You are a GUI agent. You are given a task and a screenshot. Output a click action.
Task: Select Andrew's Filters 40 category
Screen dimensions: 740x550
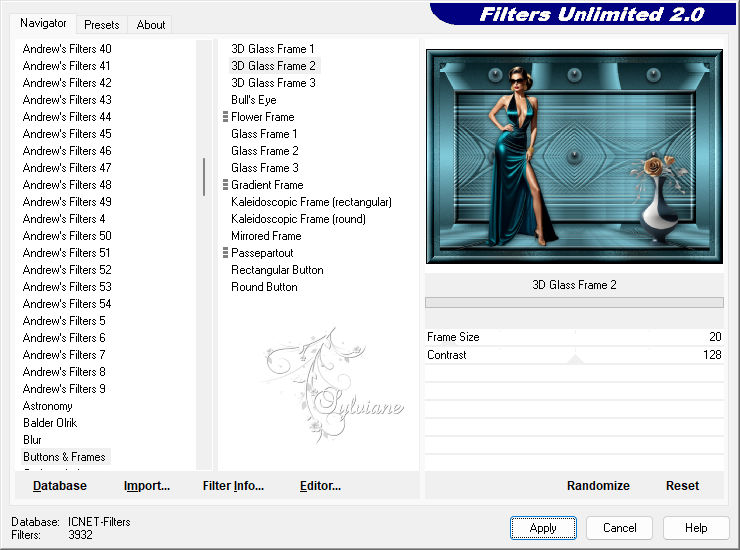tap(67, 49)
